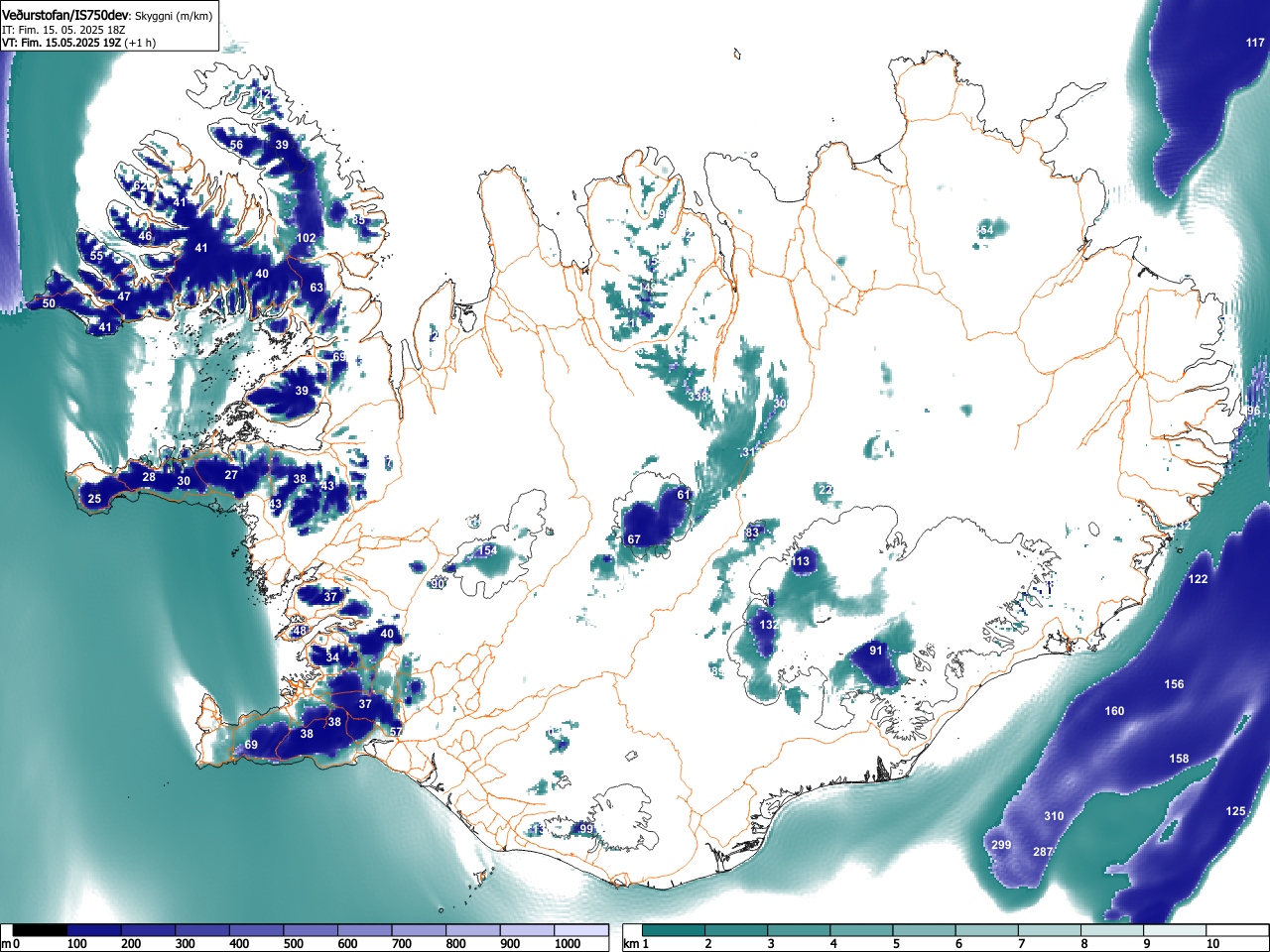Screen dimensions: 1270x952
Task: Click the 50 value at the western tip
Action: coord(49,303)
